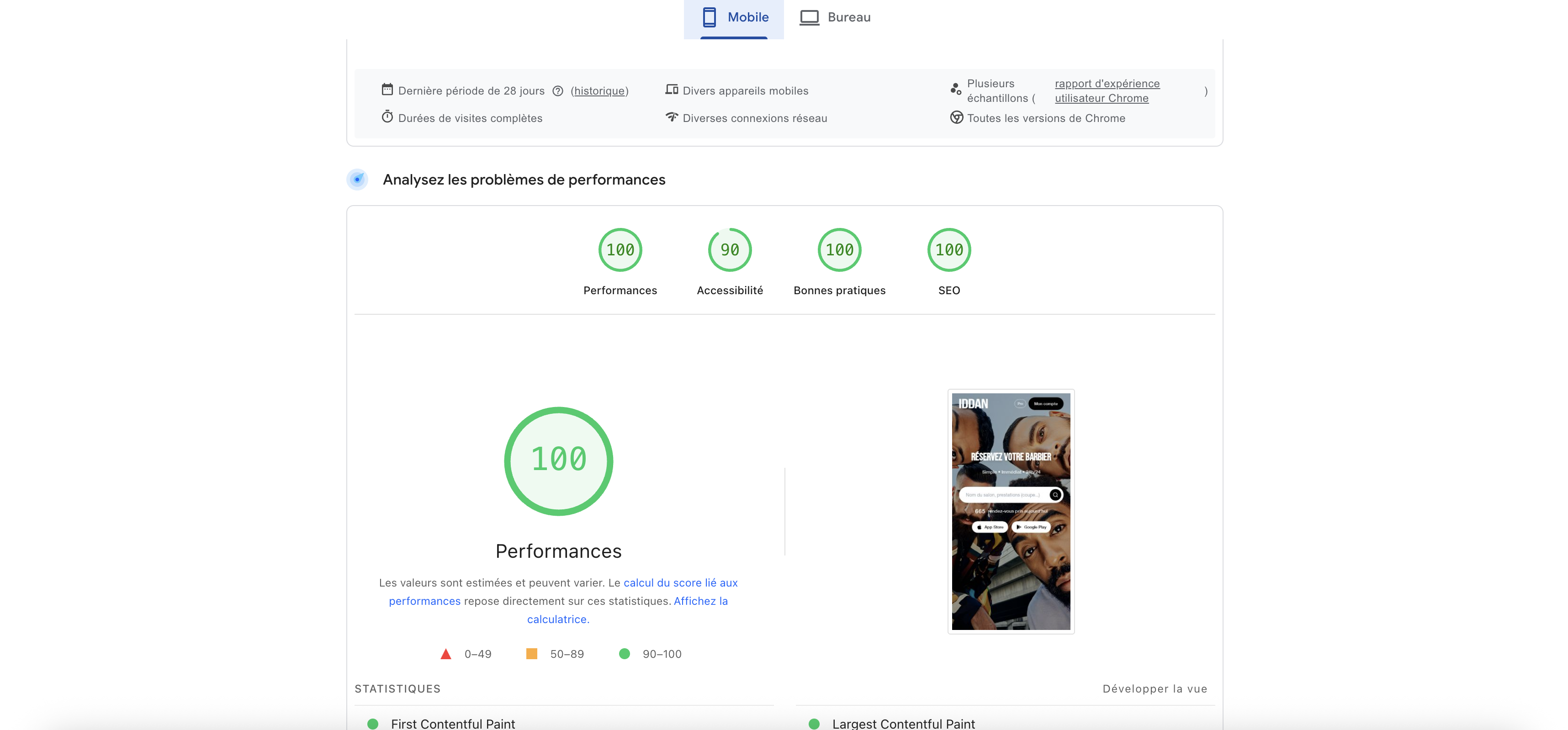Image resolution: width=1568 pixels, height=730 pixels.
Task: Click the Lighthouse icon before "Analysez les problèmes de performances"
Action: click(358, 179)
